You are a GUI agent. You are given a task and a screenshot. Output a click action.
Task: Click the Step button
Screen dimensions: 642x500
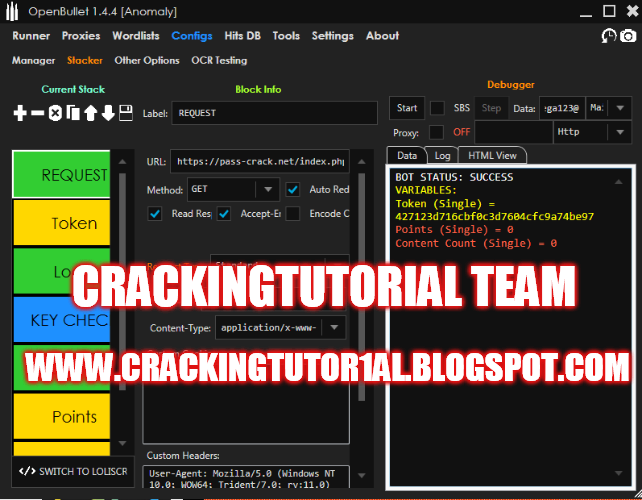pos(491,108)
